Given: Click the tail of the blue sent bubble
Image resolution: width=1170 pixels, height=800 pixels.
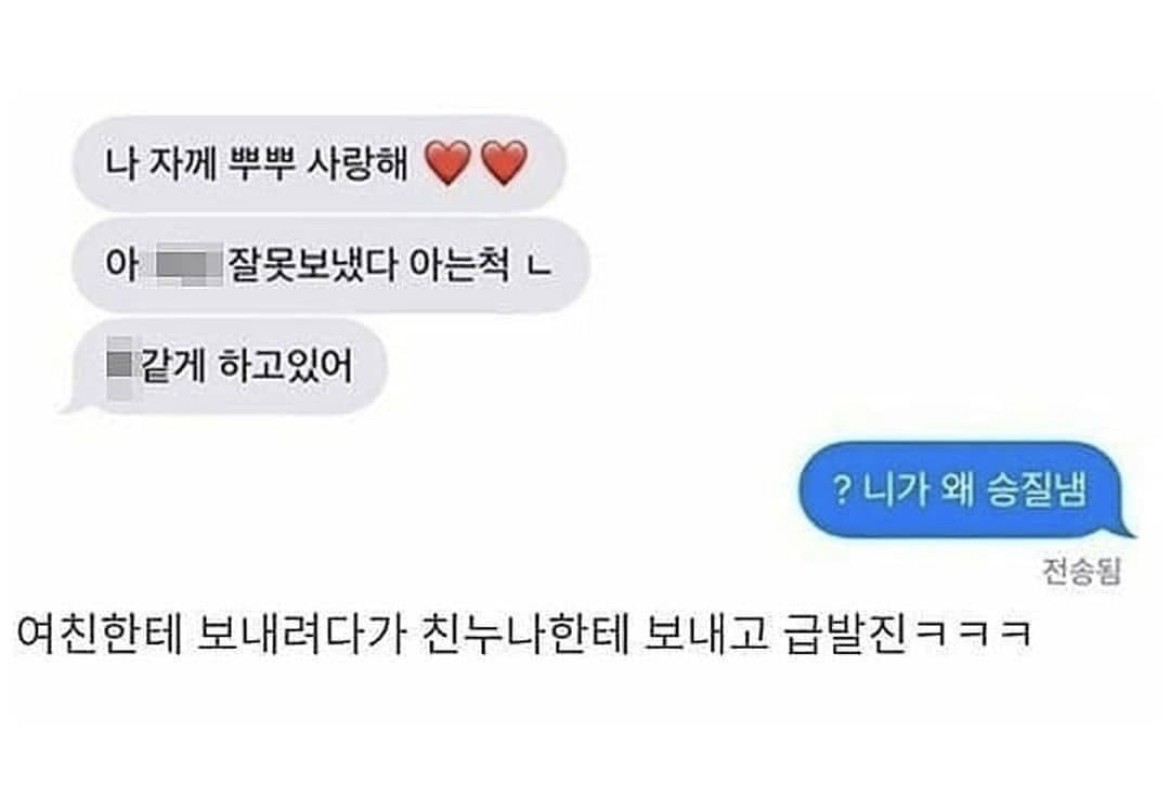Looking at the screenshot, I should (x=1125, y=528).
